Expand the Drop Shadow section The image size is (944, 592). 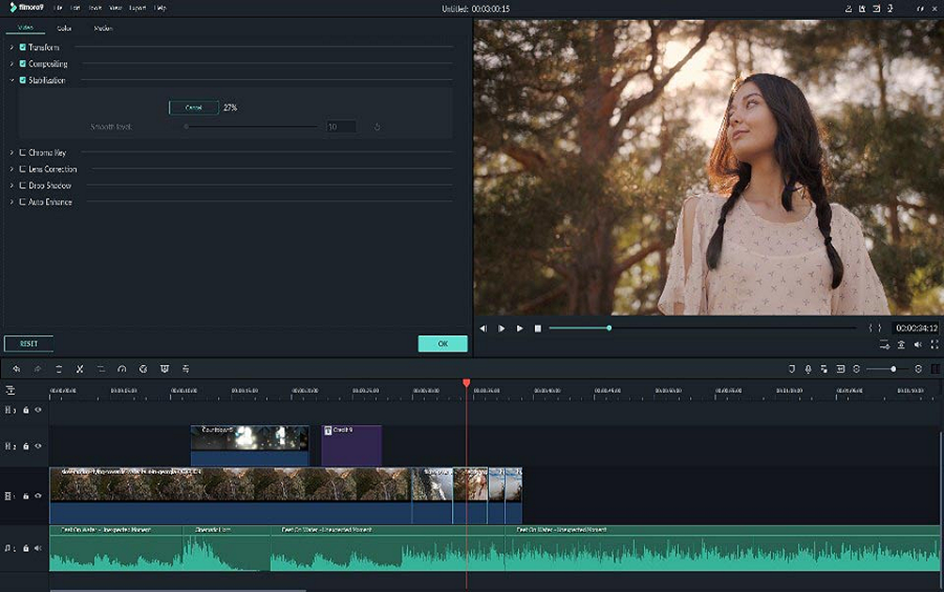[11, 186]
